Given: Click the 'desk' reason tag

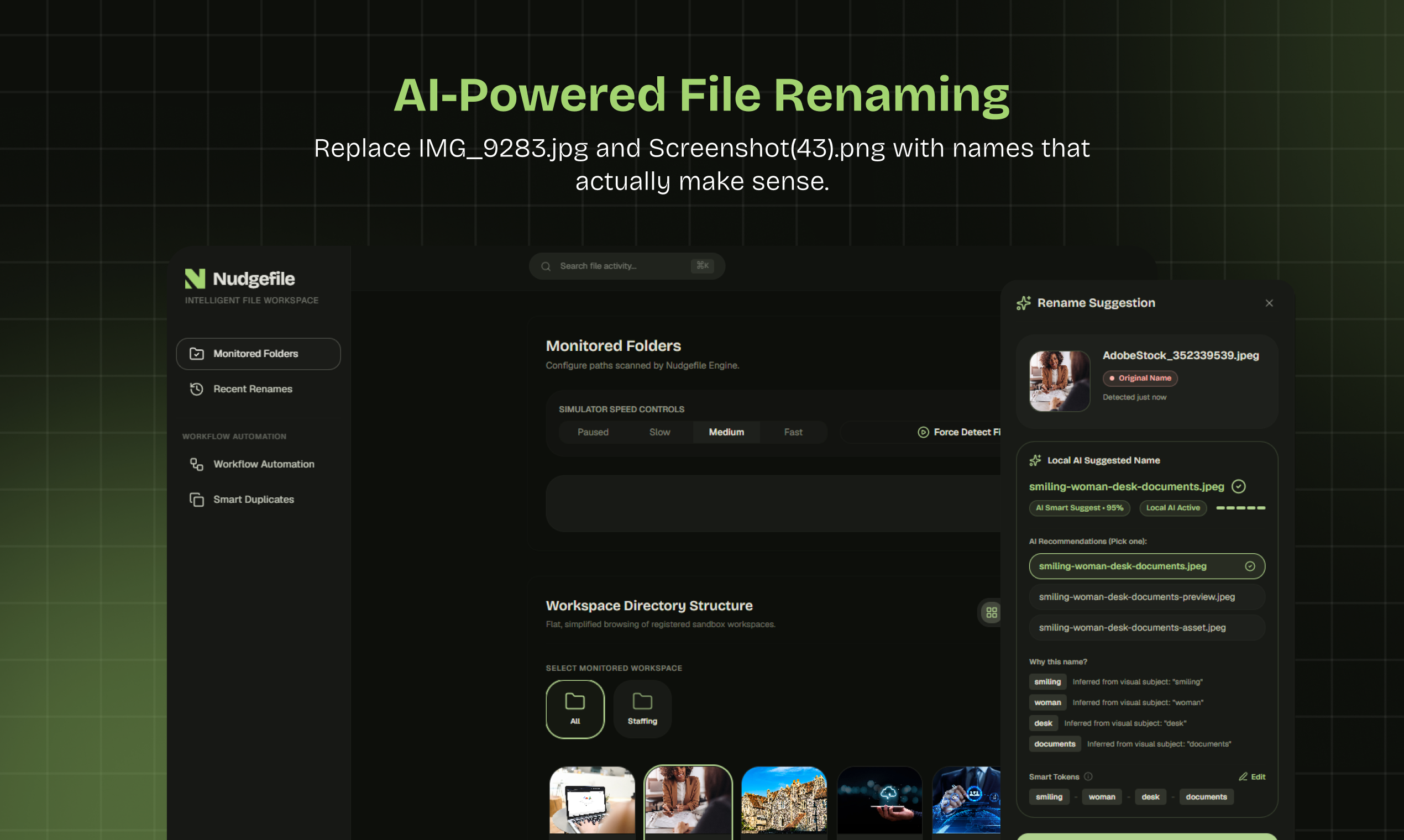Looking at the screenshot, I should tap(1044, 723).
